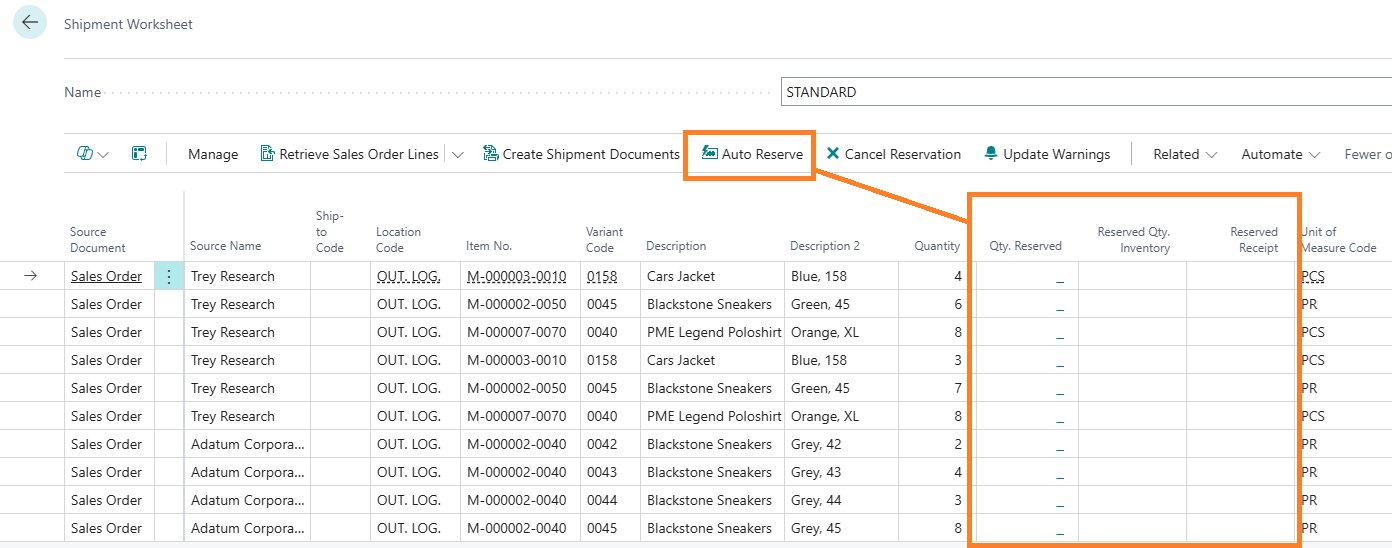Open the first row's three-dot menu
Image resolution: width=1392 pixels, height=548 pixels.
[169, 276]
